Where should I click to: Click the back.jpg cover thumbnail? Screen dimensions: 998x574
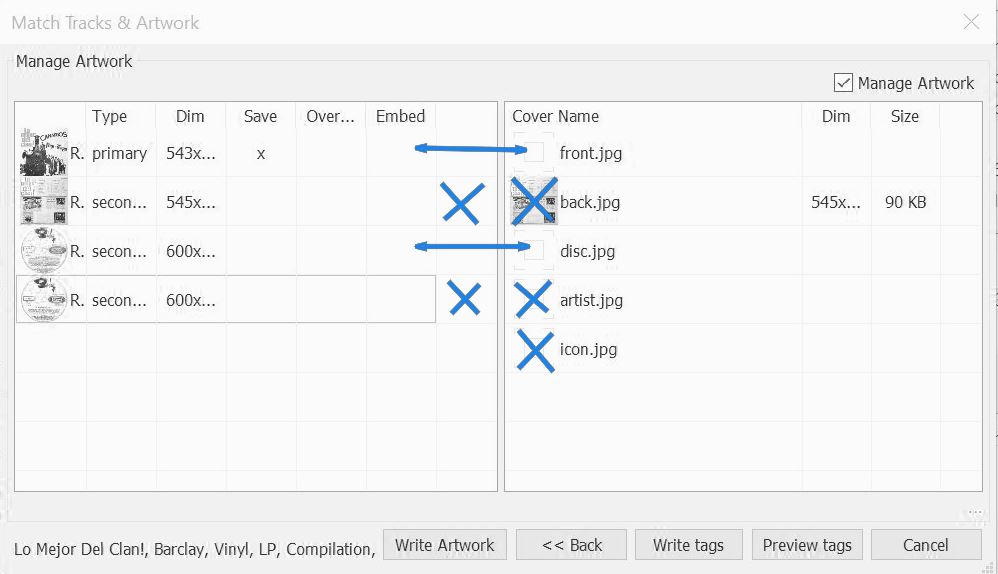click(535, 202)
